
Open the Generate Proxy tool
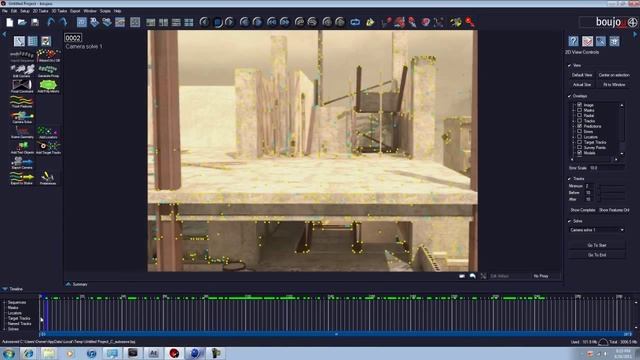click(x=48, y=71)
